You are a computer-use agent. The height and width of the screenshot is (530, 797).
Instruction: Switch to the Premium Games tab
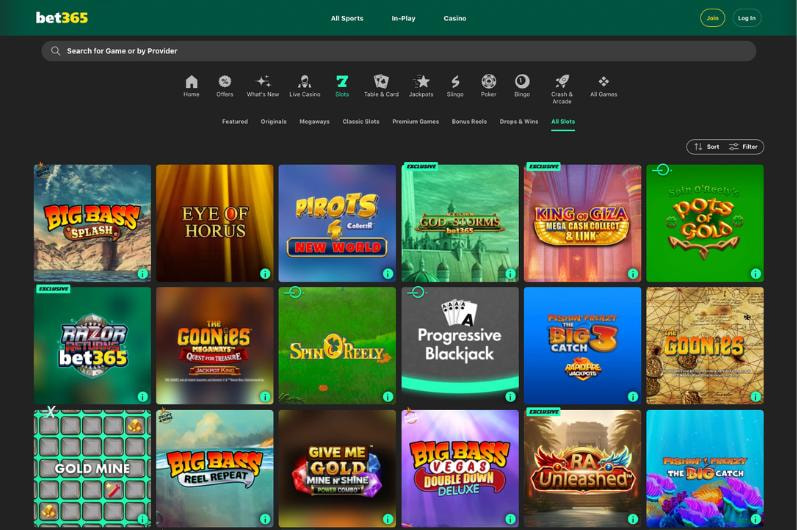coord(415,121)
